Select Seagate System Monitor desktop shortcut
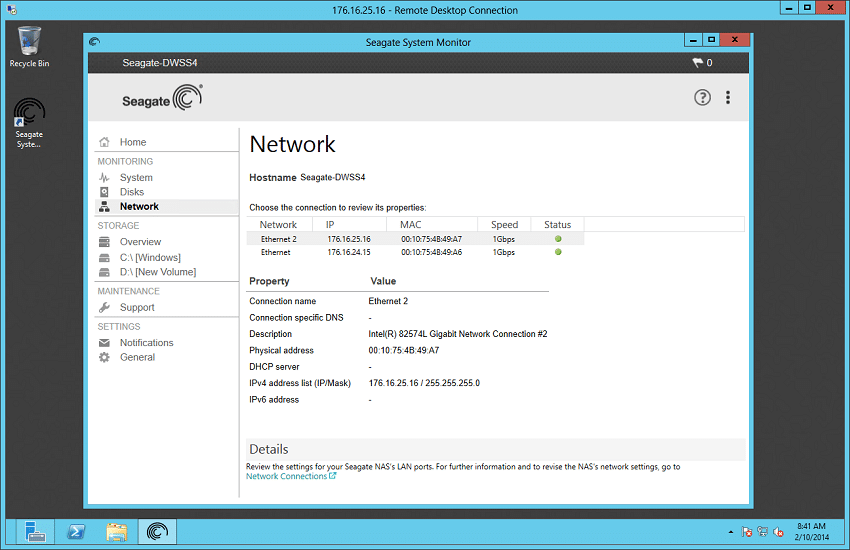Screen dimensions: 850x550 [x=29, y=123]
